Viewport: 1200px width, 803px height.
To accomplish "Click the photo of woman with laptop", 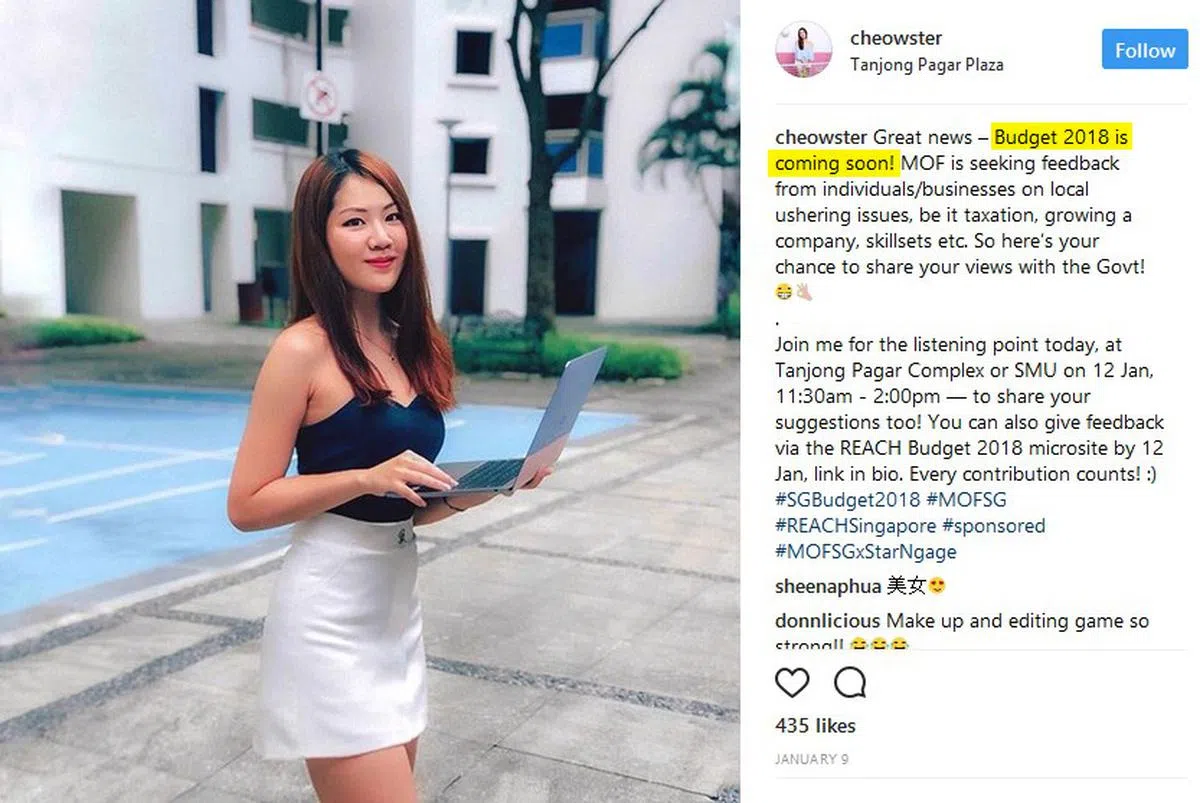I will click(370, 401).
